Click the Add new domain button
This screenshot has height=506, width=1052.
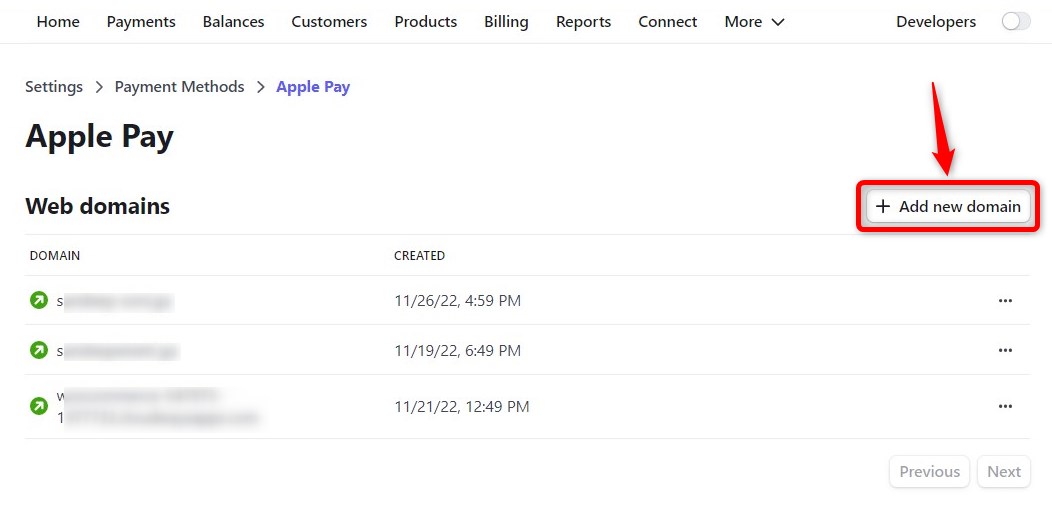click(x=948, y=206)
